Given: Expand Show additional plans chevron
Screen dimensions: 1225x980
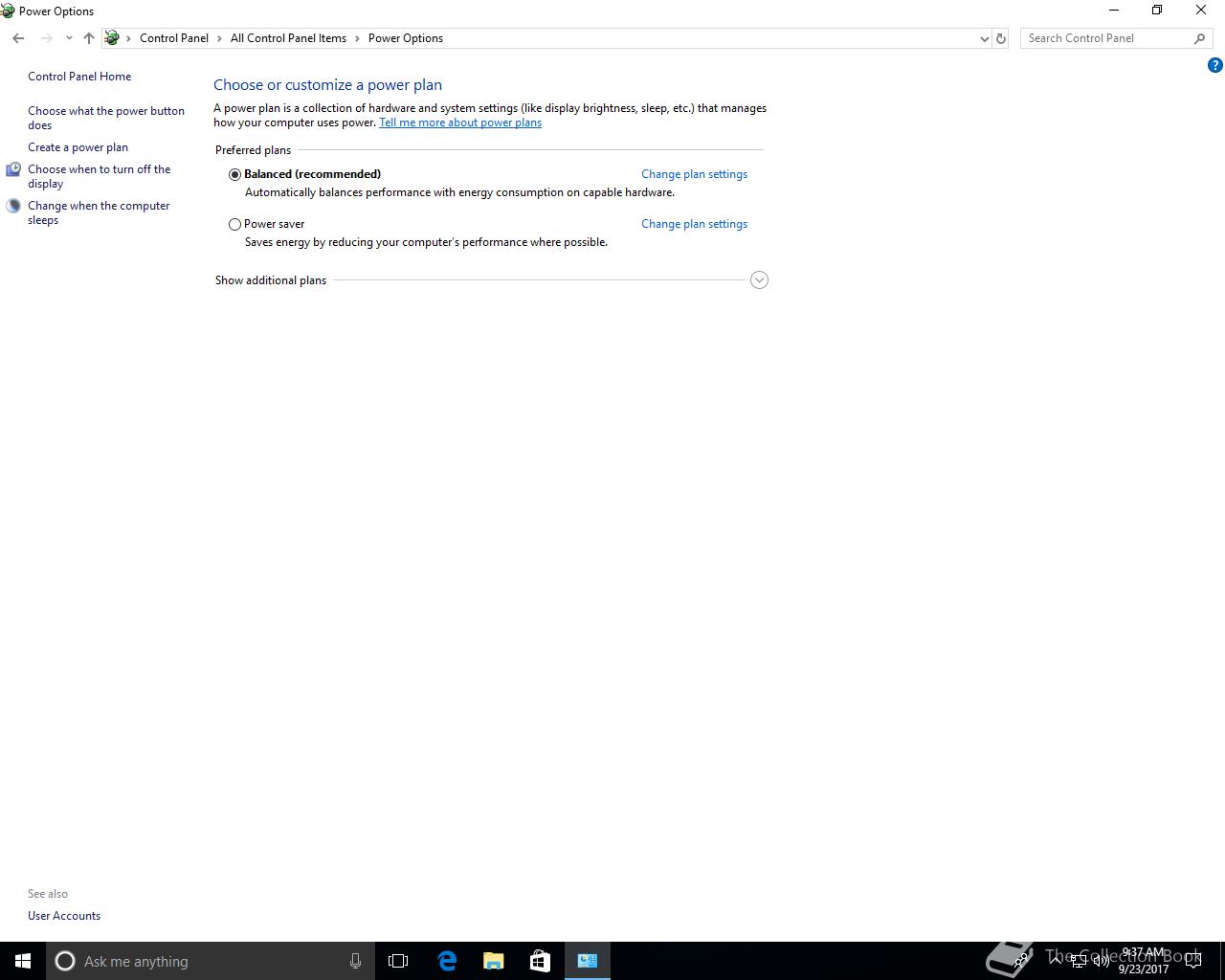Looking at the screenshot, I should coord(759,280).
